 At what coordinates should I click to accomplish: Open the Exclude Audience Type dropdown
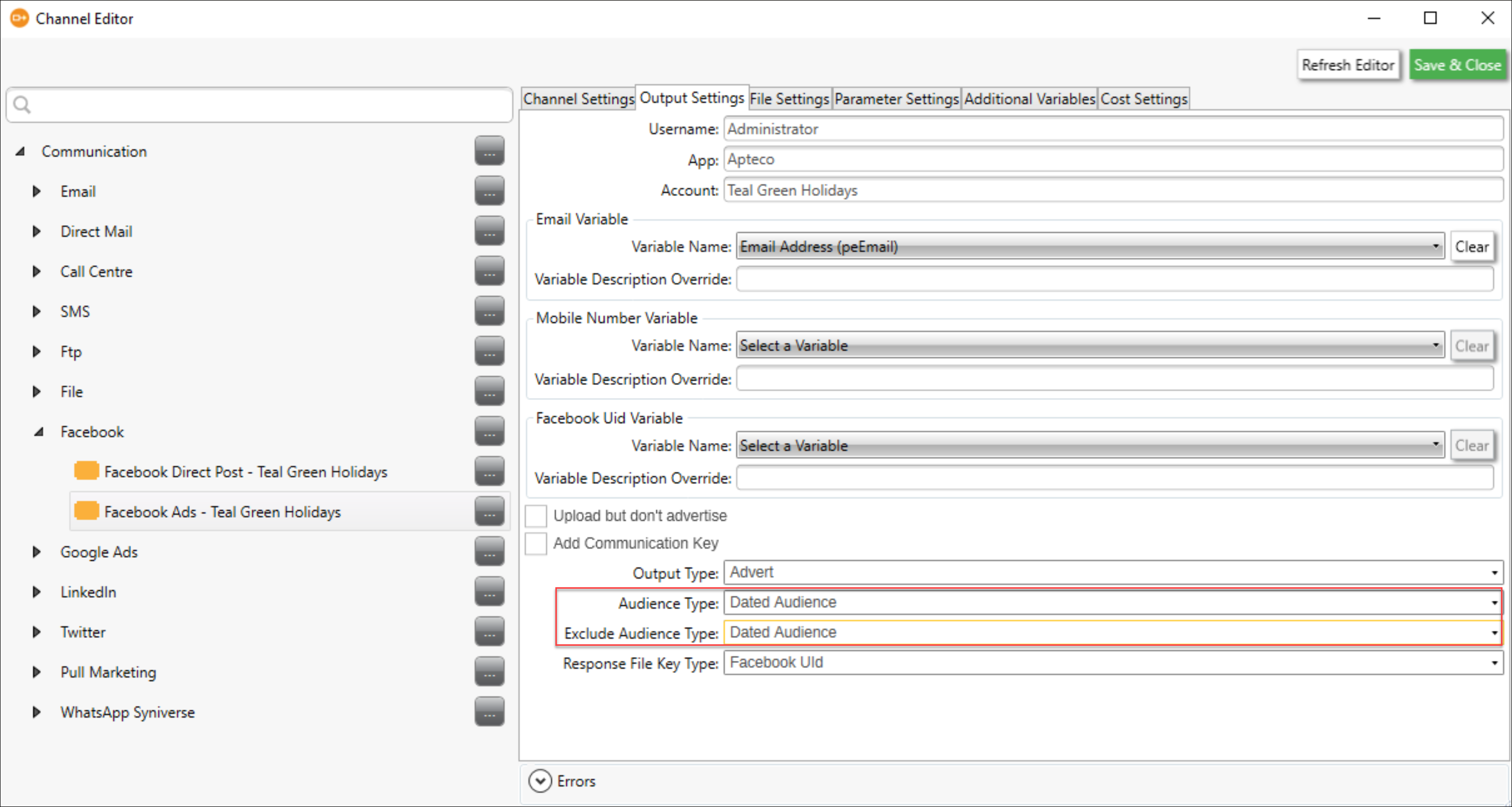[x=1113, y=633]
